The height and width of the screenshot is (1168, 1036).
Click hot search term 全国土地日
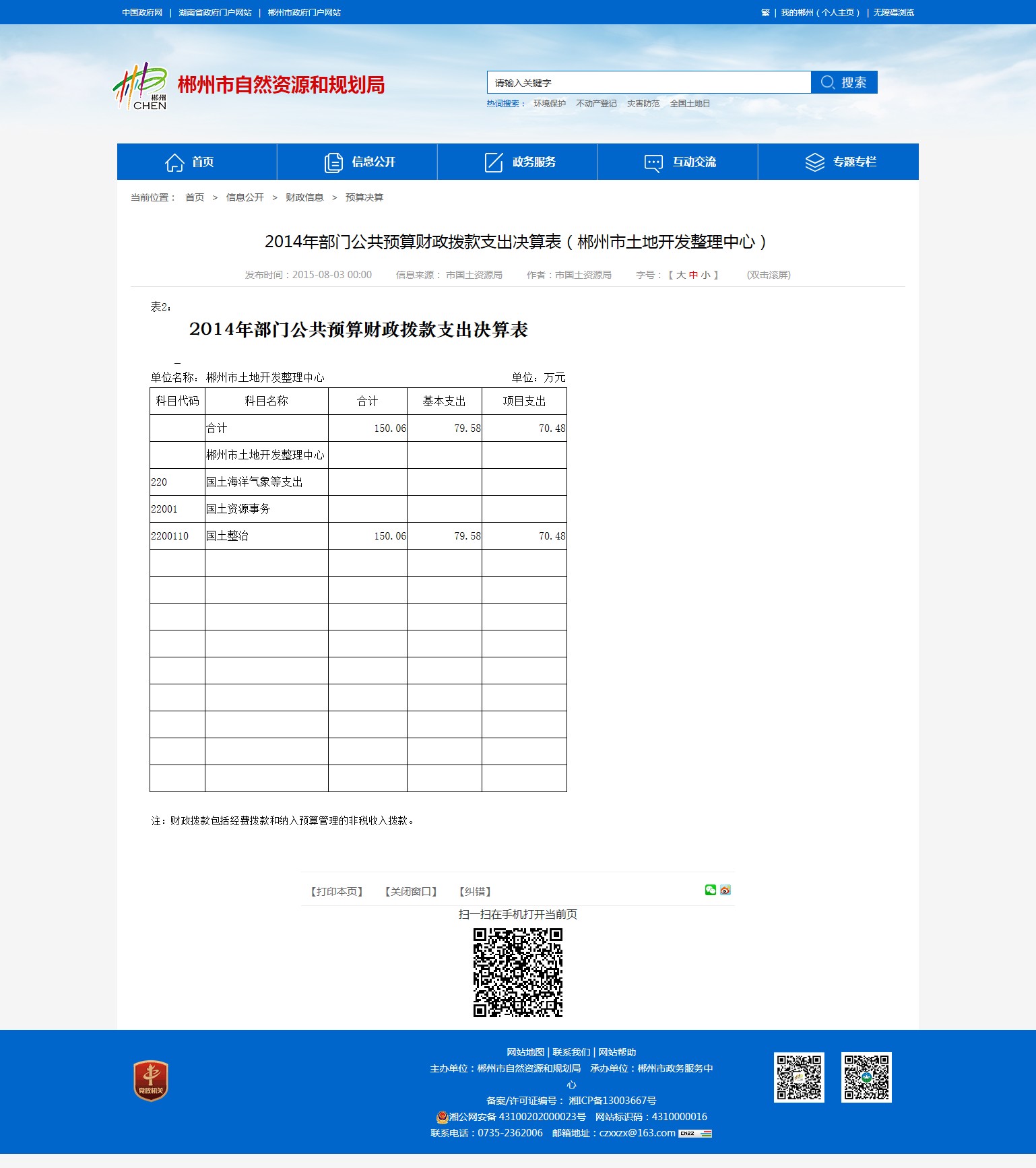(690, 104)
